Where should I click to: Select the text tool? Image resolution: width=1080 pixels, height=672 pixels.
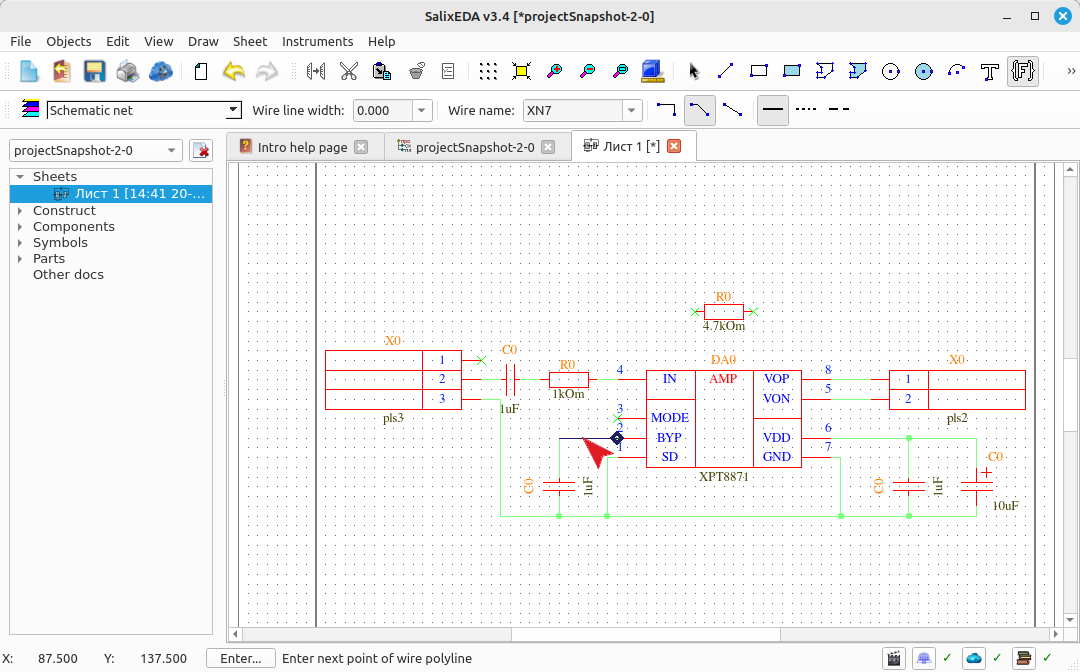(990, 71)
